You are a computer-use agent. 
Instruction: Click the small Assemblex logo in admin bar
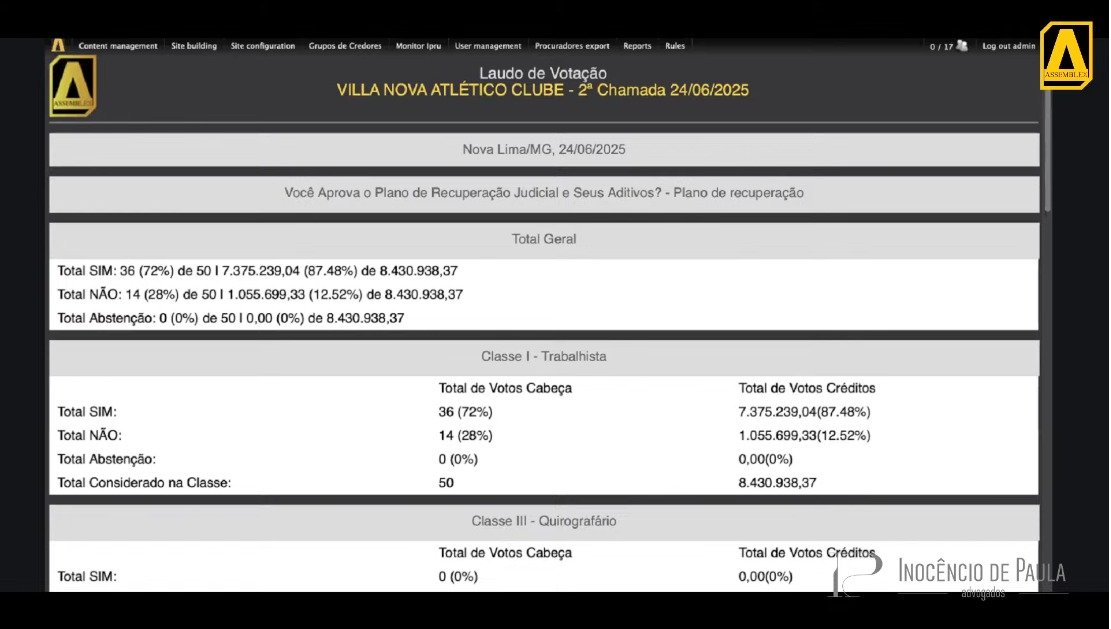[x=58, y=45]
